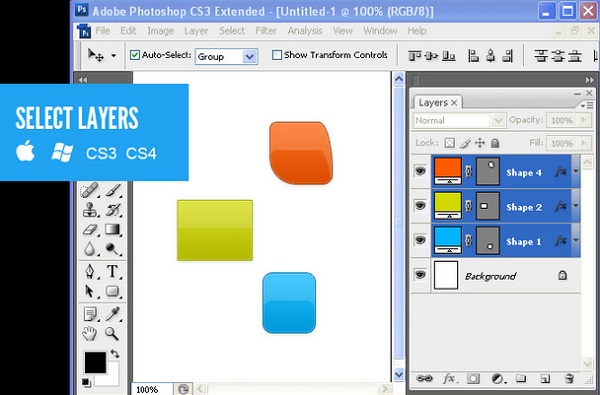Expand Shape 4 layer effects arrow
The image size is (600, 395).
coord(576,172)
